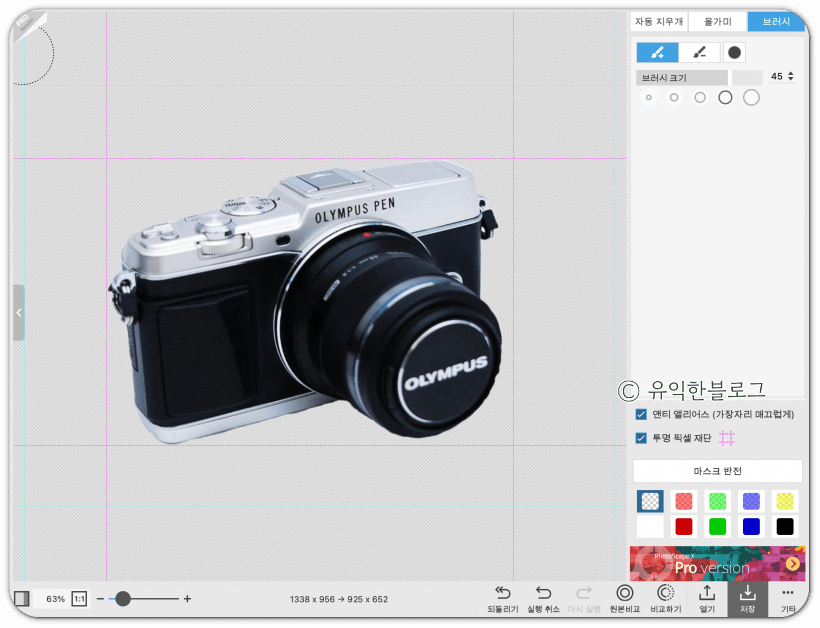Click the camera image on the canvas
The image size is (820, 628).
[x=304, y=302]
